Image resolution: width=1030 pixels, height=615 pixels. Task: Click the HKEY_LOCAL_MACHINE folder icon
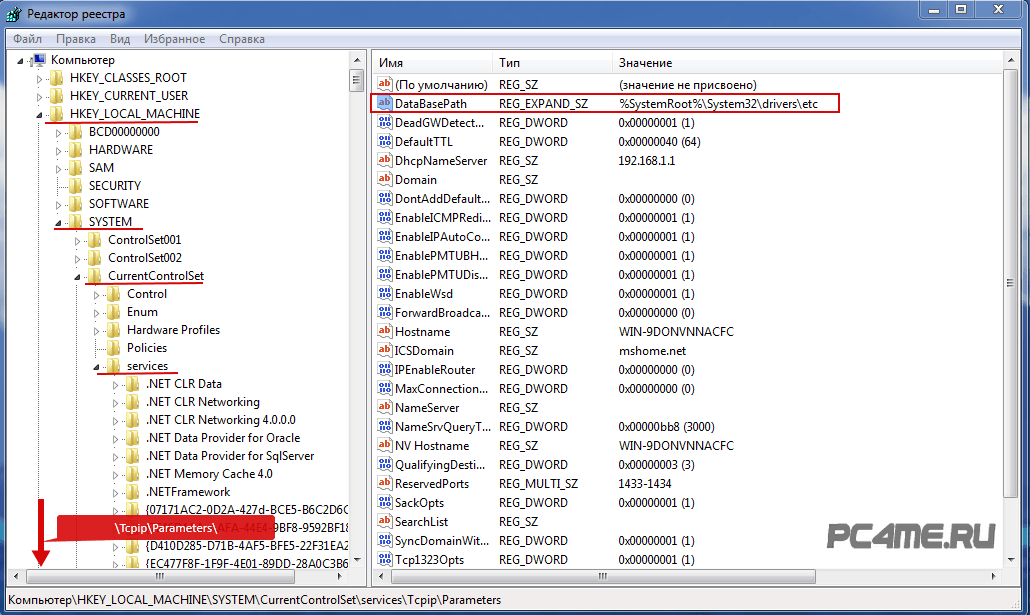pos(56,114)
